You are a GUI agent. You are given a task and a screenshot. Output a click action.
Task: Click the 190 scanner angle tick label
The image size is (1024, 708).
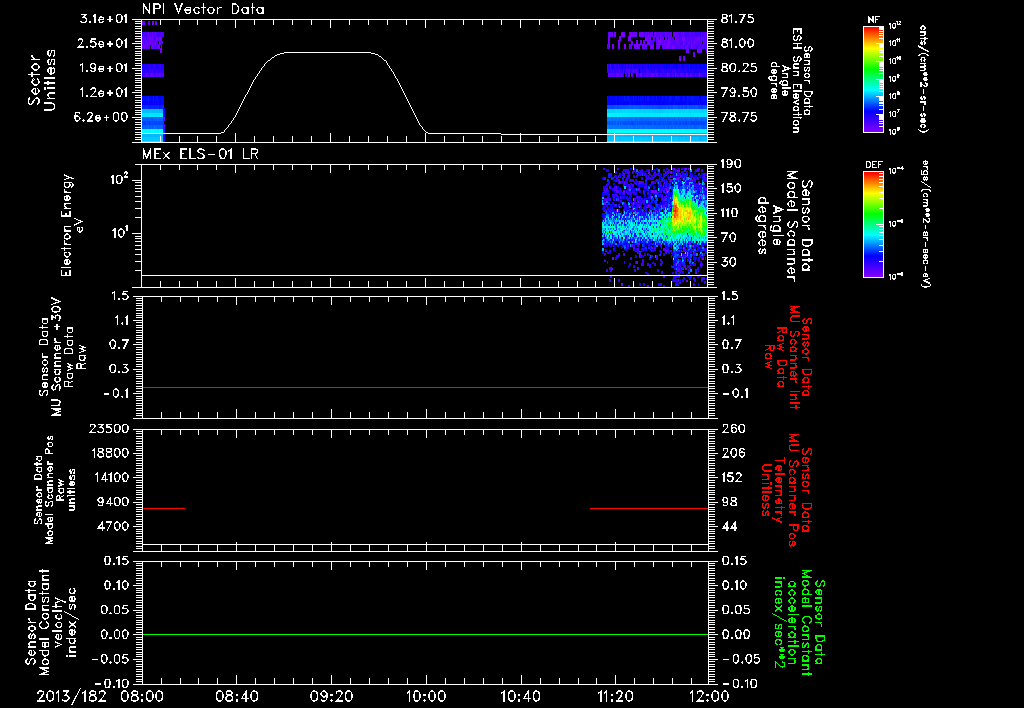(732, 163)
